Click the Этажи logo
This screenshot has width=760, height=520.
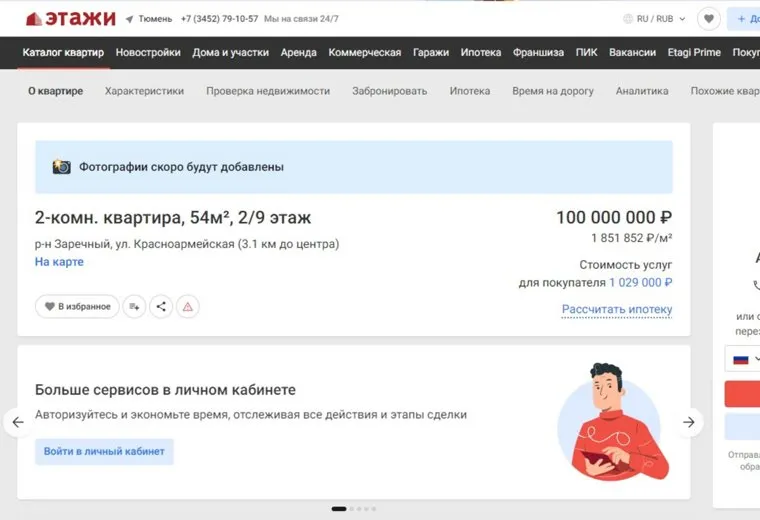click(70, 18)
